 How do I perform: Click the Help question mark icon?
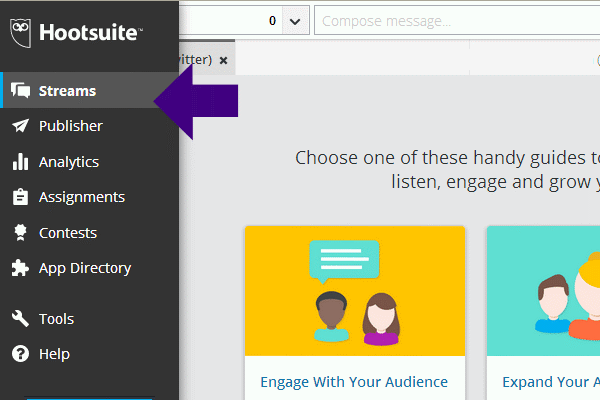20,354
